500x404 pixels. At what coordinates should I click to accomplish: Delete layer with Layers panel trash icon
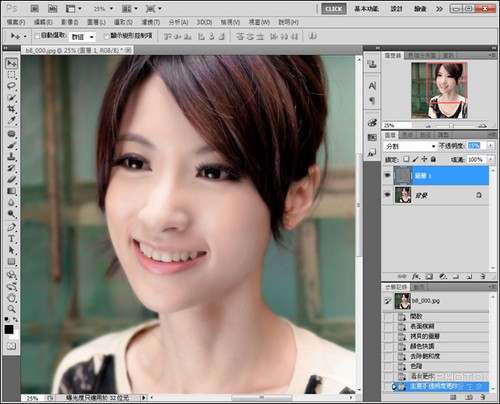[482, 276]
